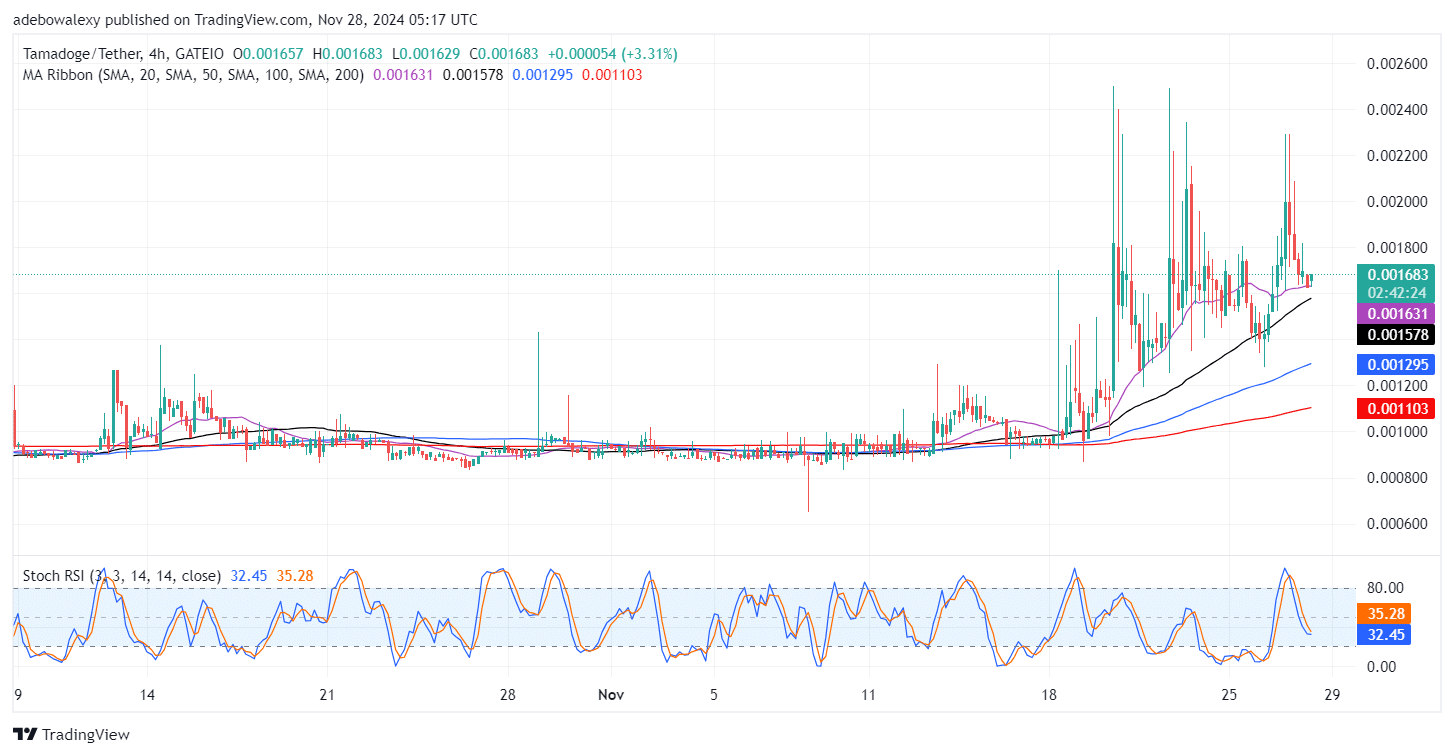Click the 25 date label on time axis
This screenshot has height=756, width=1454.
tap(1229, 694)
